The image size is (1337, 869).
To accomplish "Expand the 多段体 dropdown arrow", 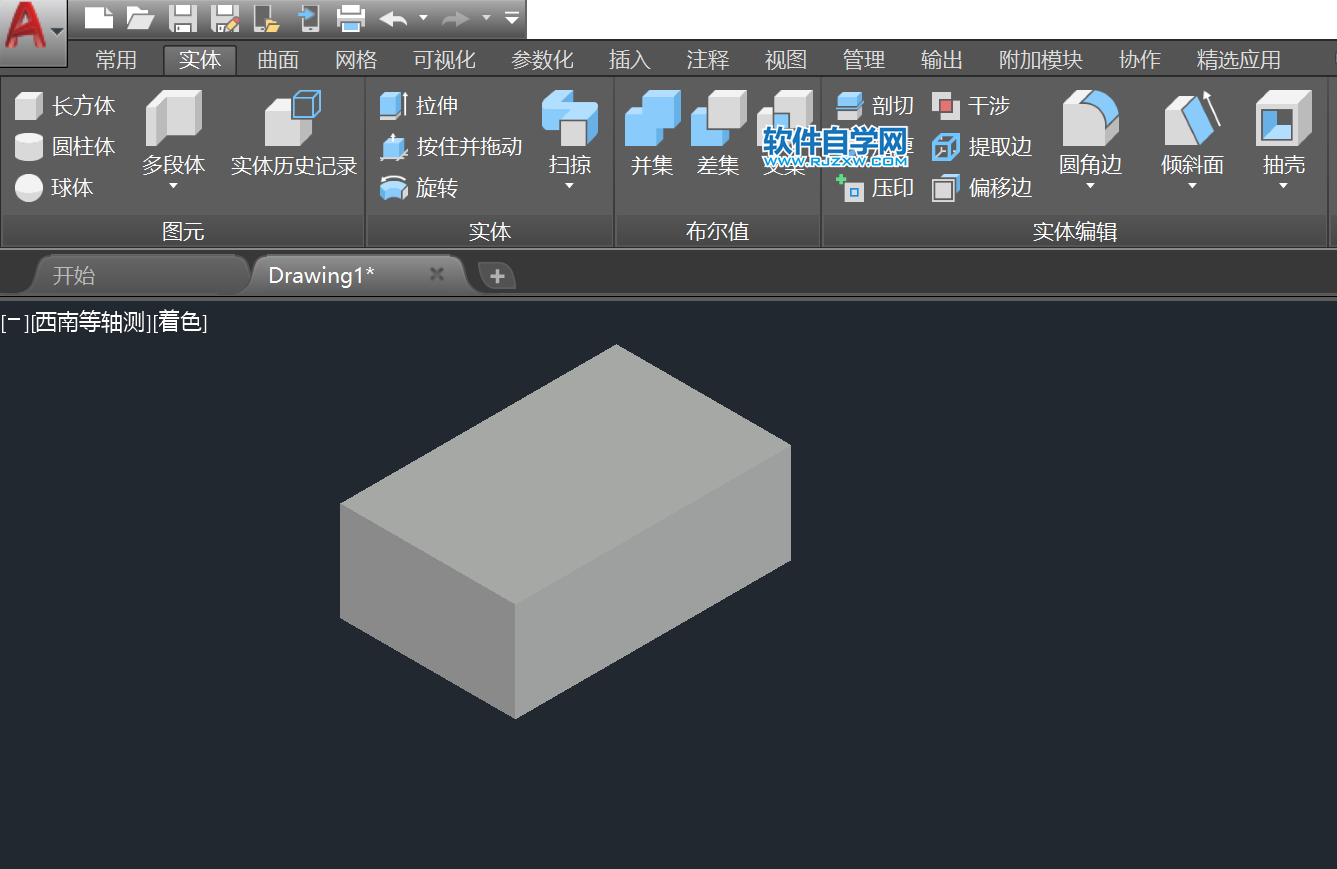I will tap(173, 186).
